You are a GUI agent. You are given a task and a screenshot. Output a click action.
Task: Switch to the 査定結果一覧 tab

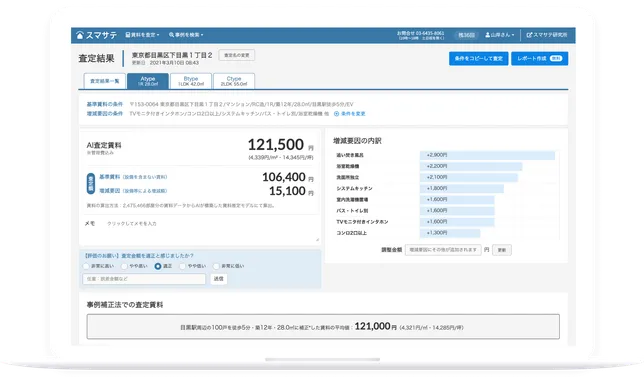[x=105, y=81]
